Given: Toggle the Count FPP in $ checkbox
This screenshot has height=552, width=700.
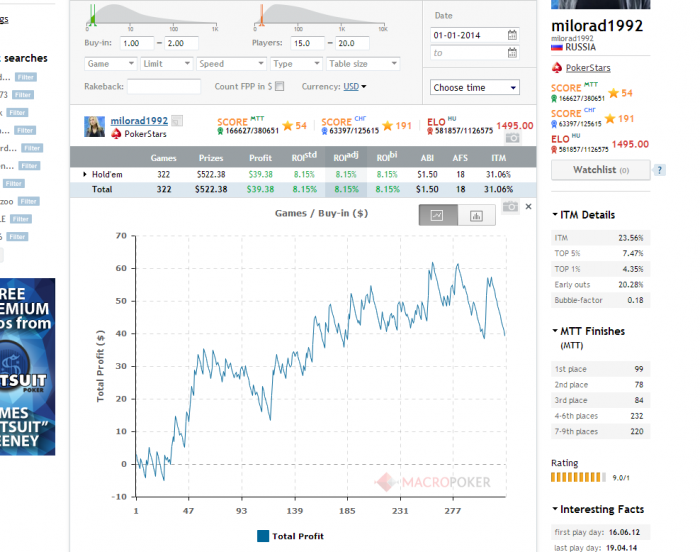Looking at the screenshot, I should [x=279, y=86].
